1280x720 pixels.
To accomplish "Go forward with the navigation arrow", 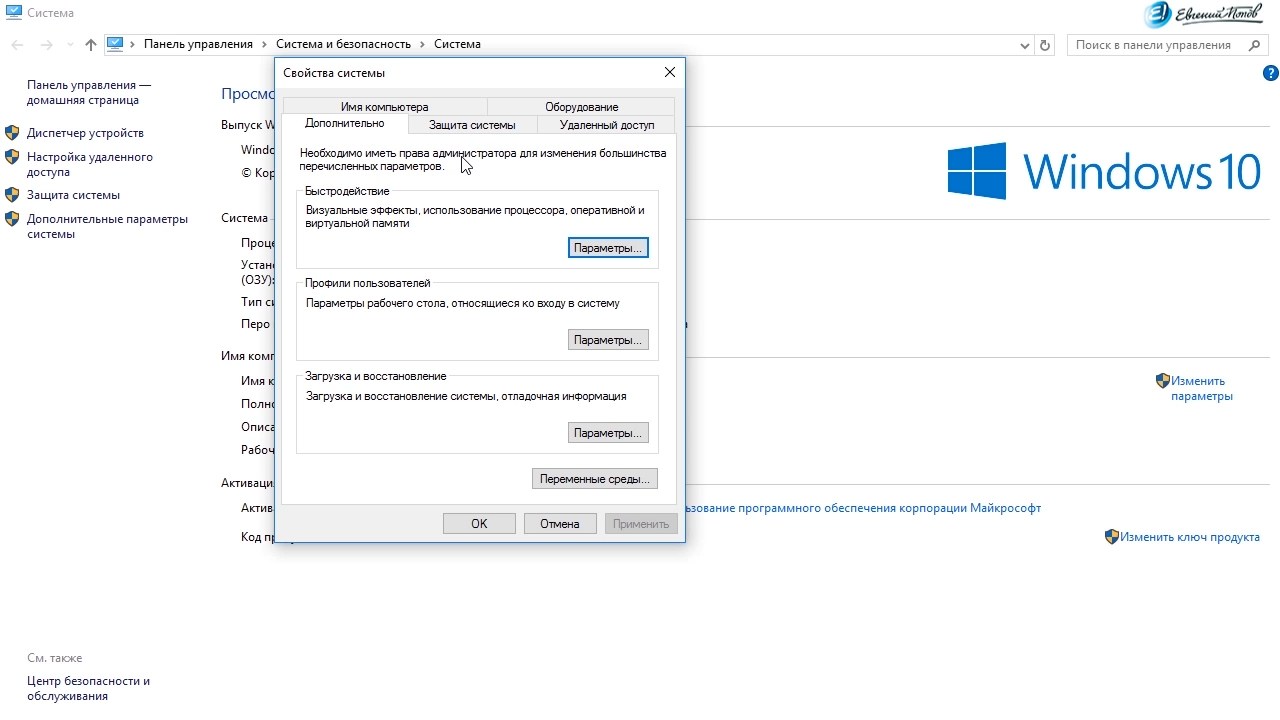I will 46,45.
